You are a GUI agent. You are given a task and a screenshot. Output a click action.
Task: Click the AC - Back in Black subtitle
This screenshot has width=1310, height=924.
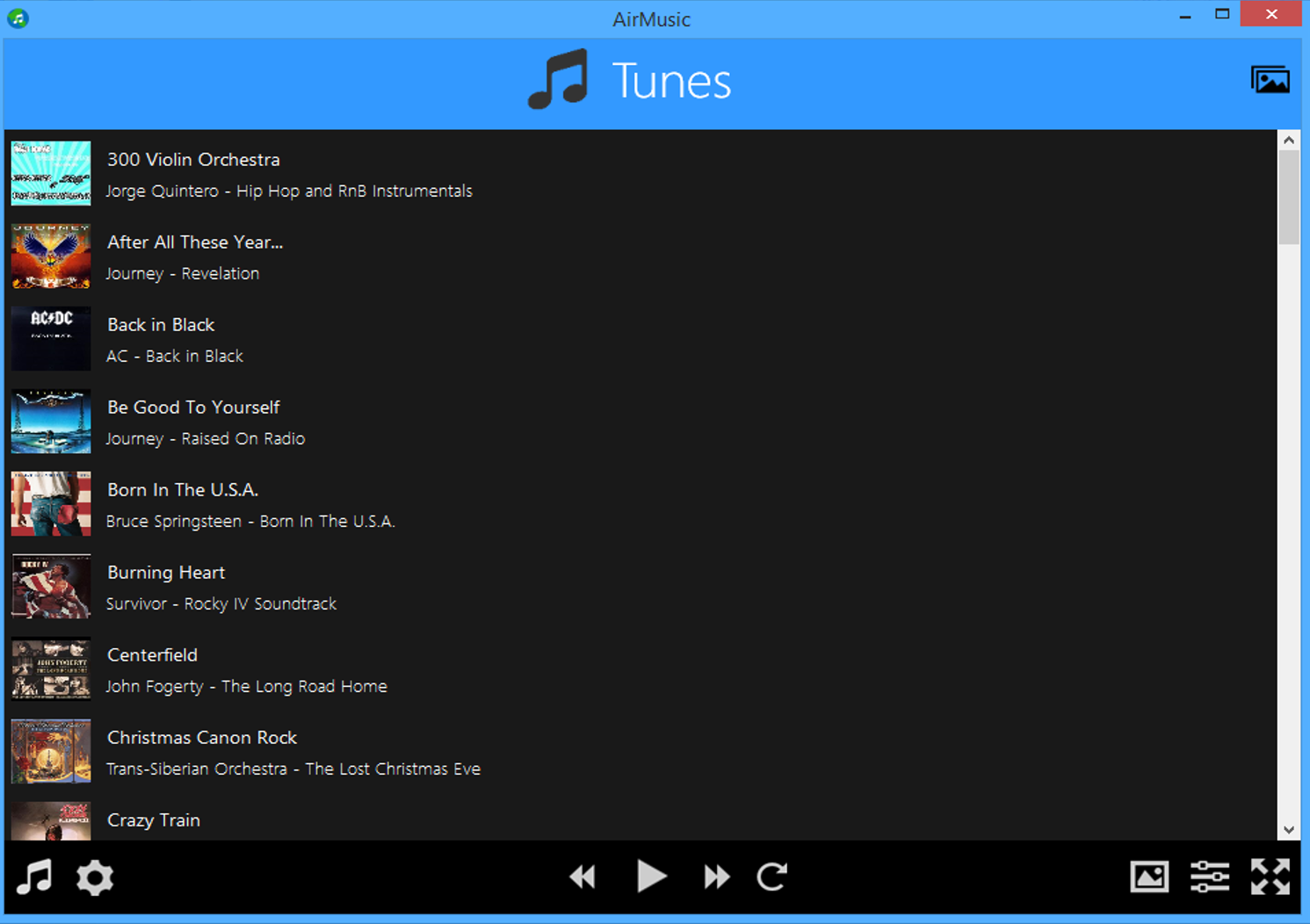[175, 357]
